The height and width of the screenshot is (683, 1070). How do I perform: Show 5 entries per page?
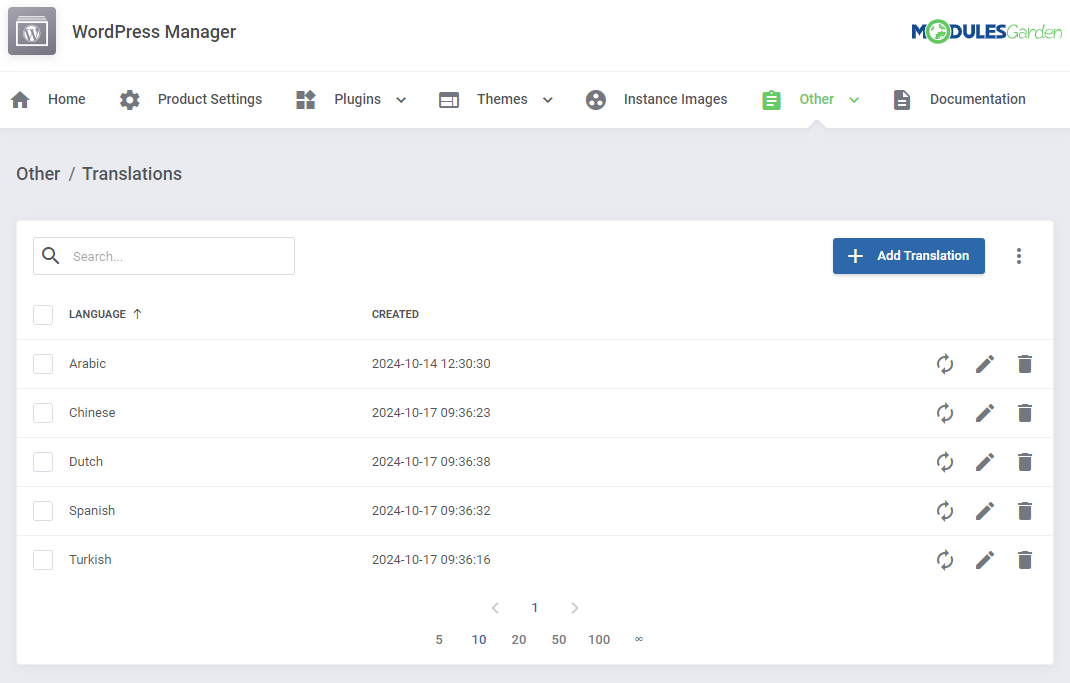pyautogui.click(x=439, y=640)
